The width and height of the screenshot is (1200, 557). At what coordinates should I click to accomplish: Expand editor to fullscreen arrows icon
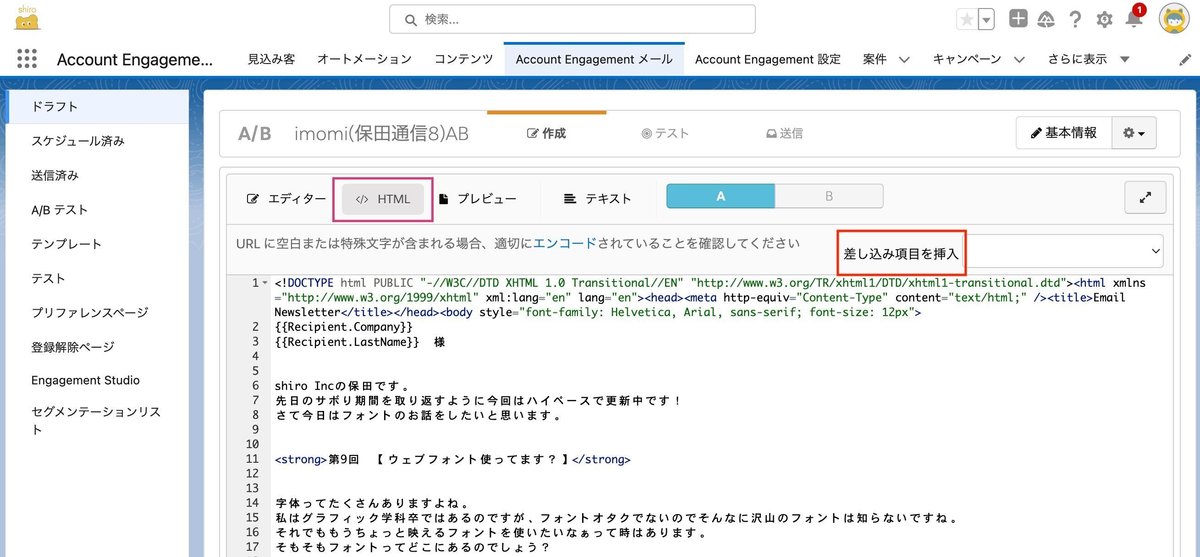pyautogui.click(x=1145, y=198)
